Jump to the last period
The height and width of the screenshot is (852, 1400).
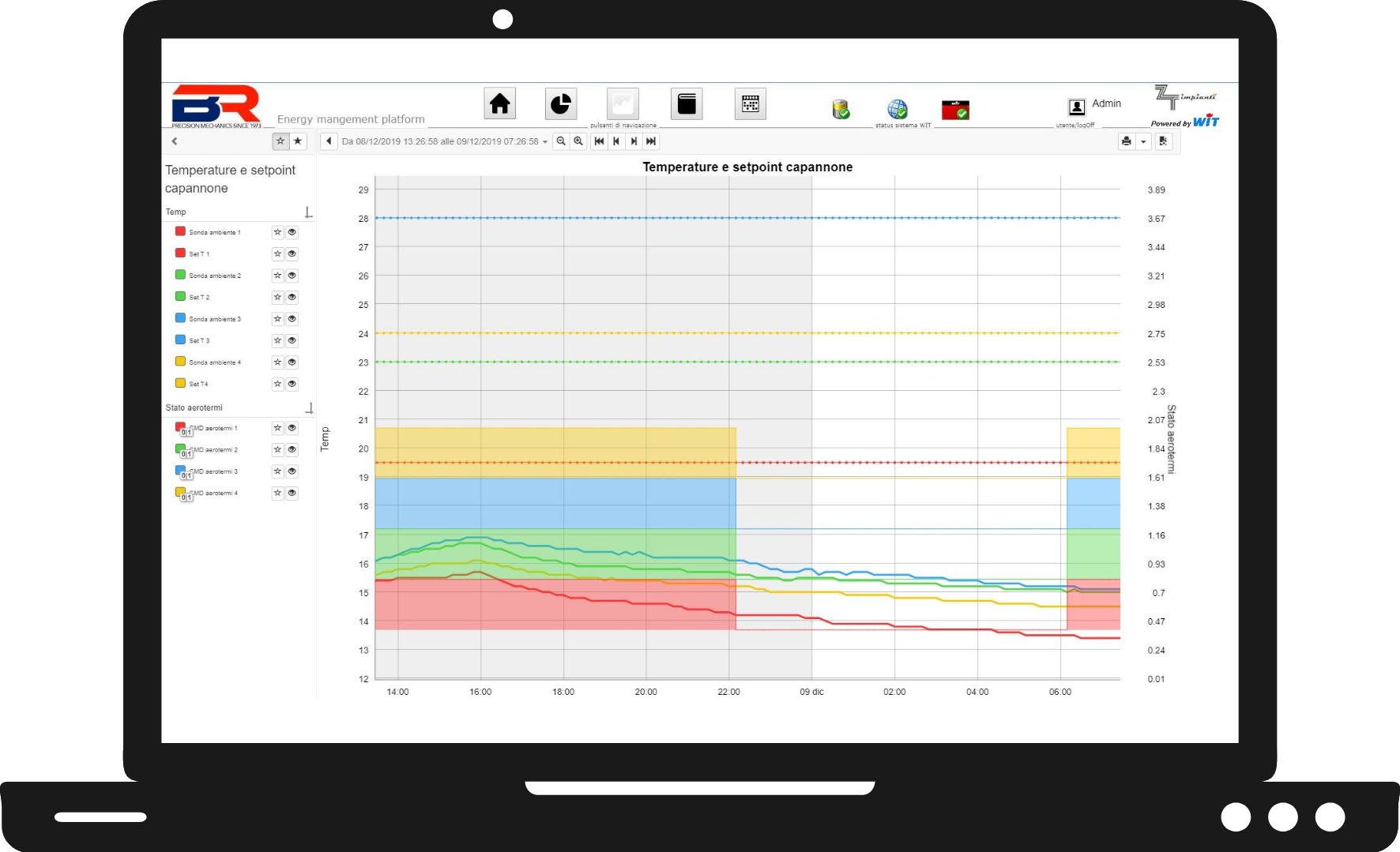[651, 141]
